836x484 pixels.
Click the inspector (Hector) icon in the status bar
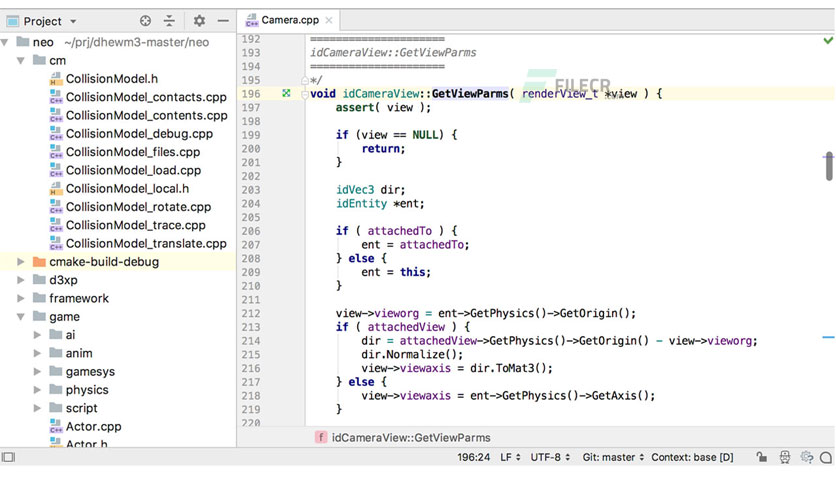pyautogui.click(x=785, y=457)
